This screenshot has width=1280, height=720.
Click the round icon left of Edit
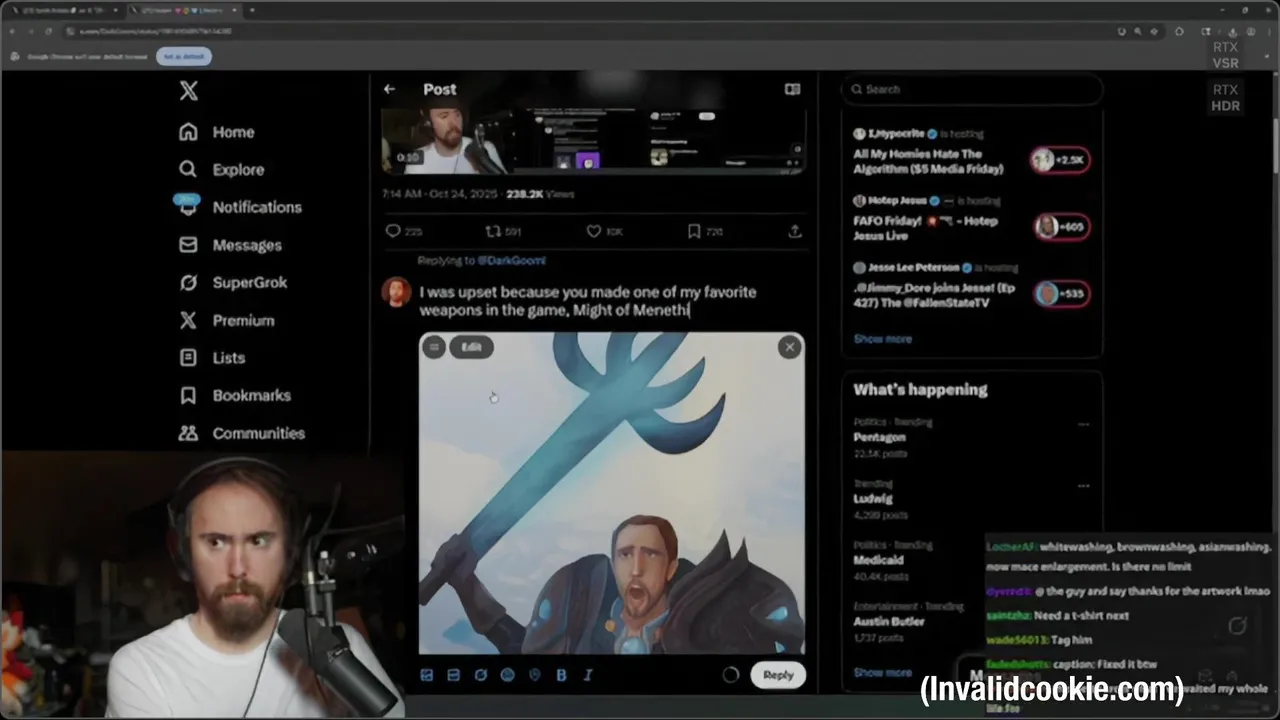pos(434,347)
